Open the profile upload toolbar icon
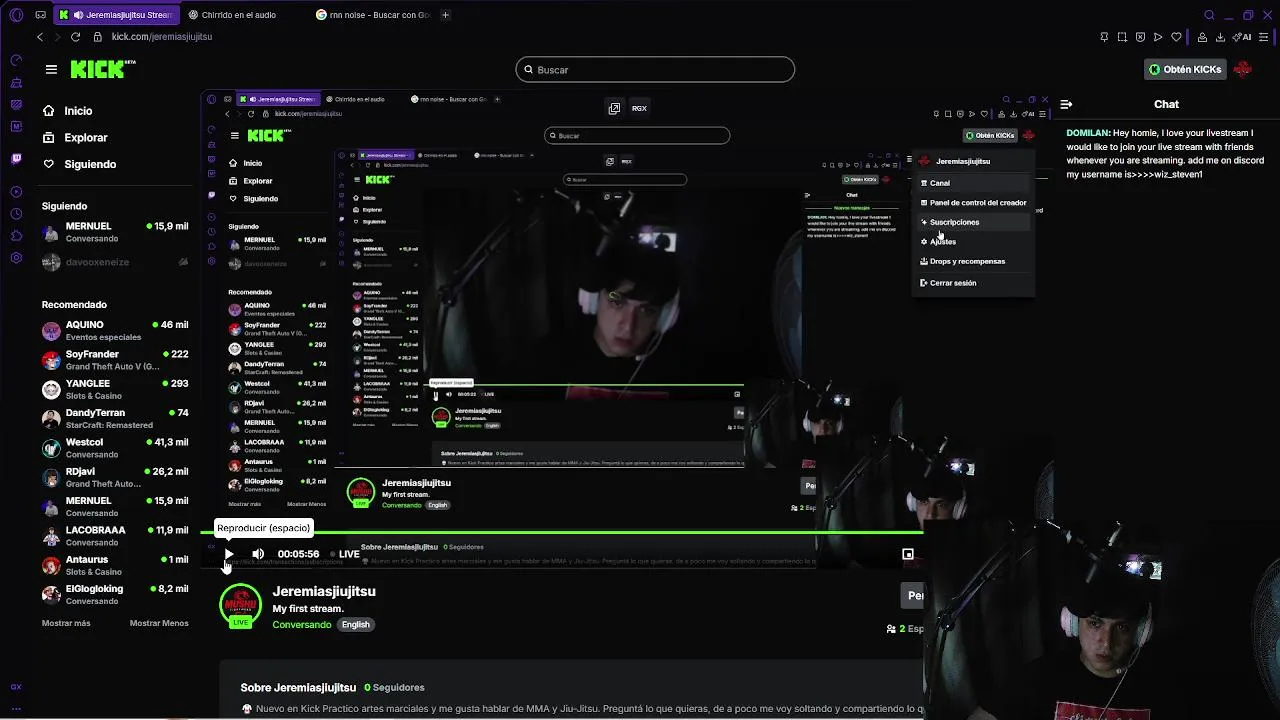Image resolution: width=1280 pixels, height=720 pixels. 1202,37
